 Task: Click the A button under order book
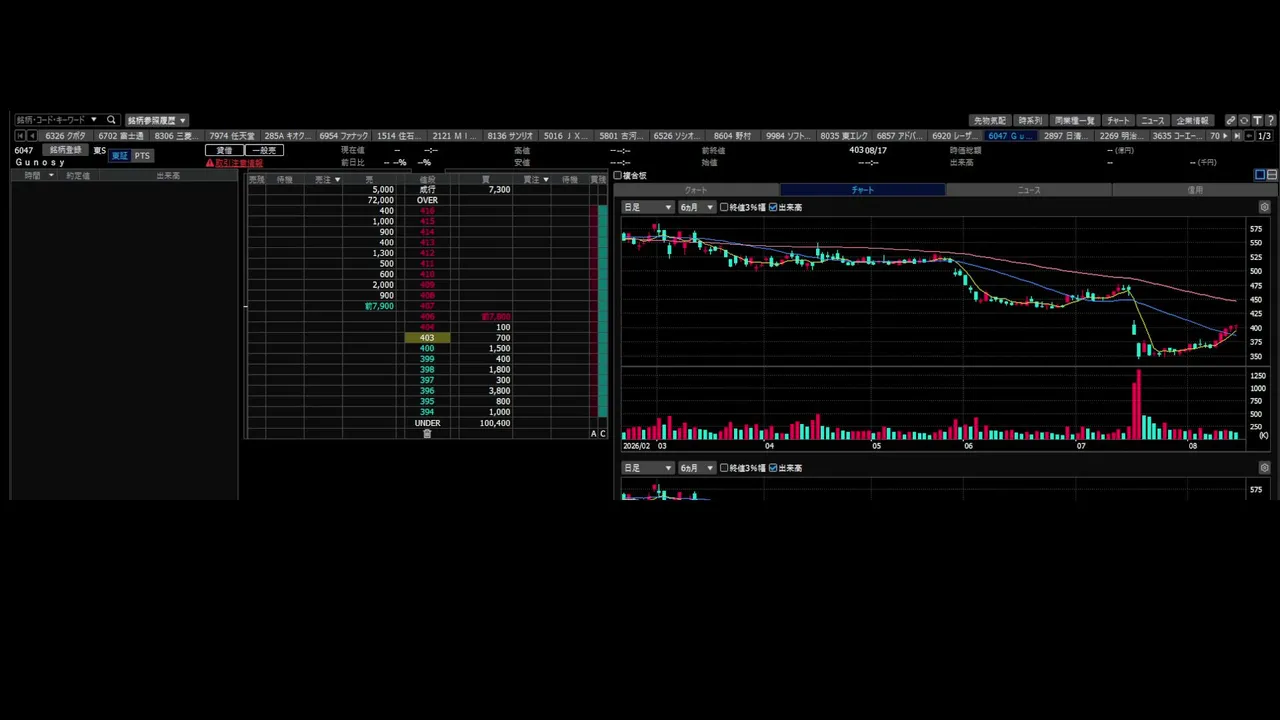coord(593,434)
